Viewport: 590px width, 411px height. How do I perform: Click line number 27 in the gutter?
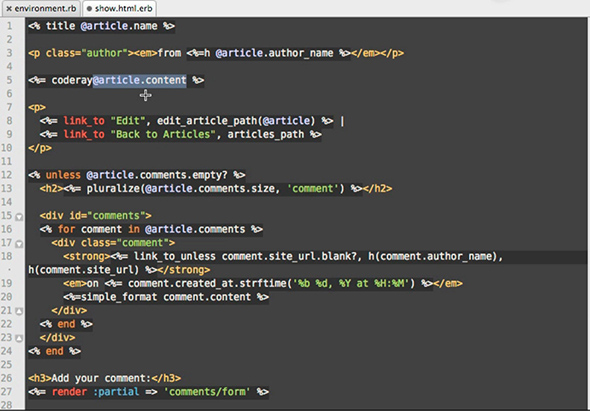[x=7, y=392]
